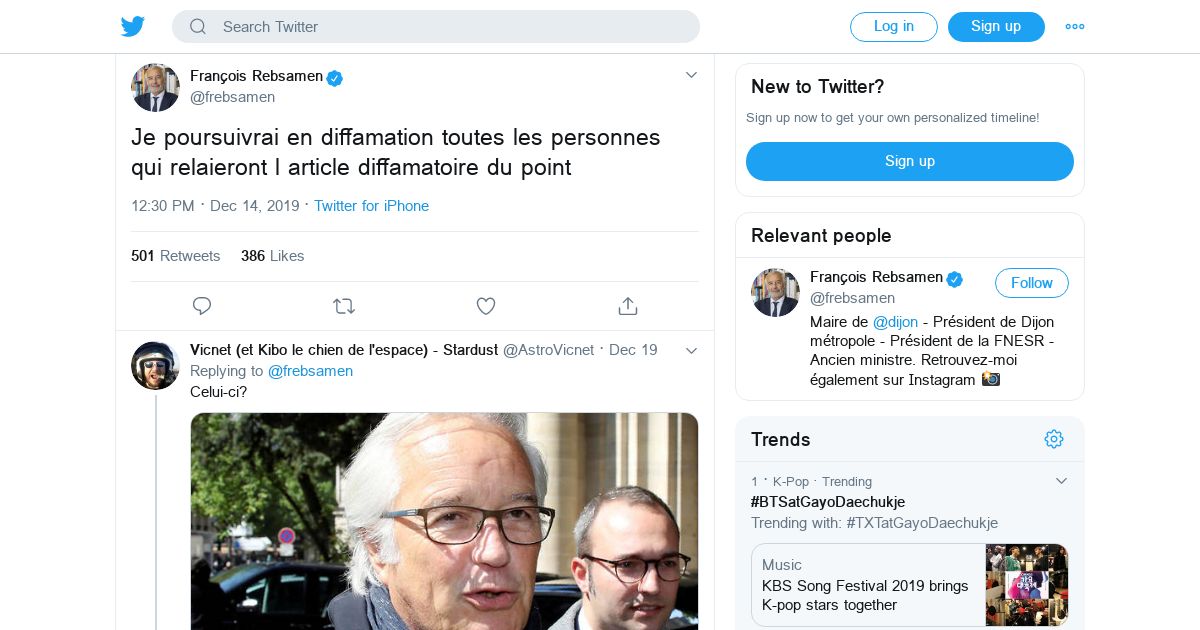Open the Twitter for iPhone link

[x=371, y=206]
